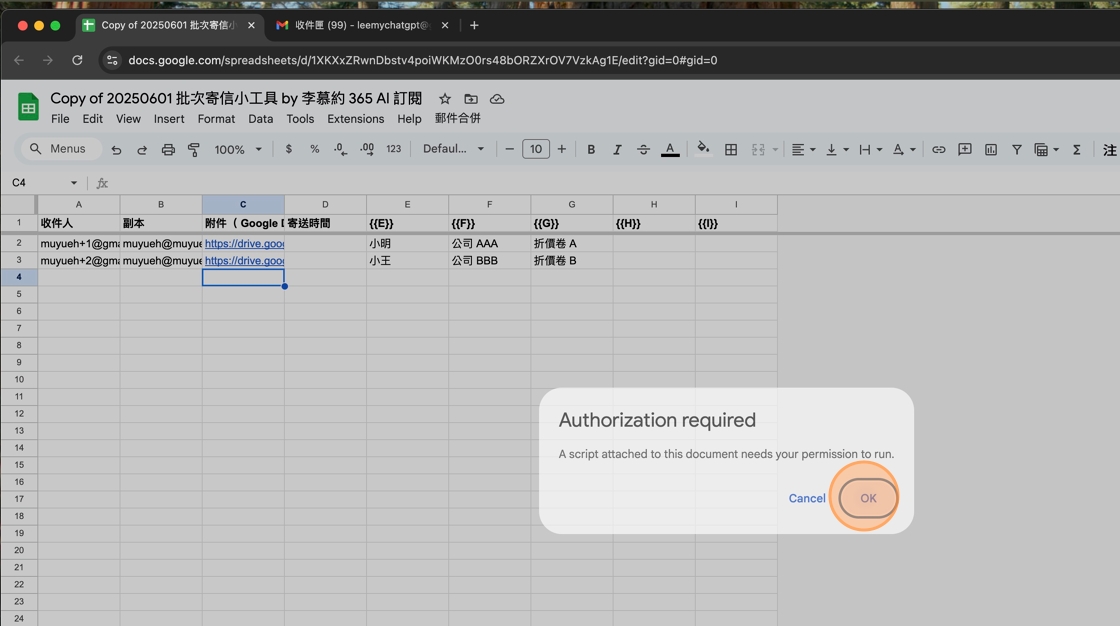
Task: Cancel the authorization dialog
Action: click(x=806, y=498)
